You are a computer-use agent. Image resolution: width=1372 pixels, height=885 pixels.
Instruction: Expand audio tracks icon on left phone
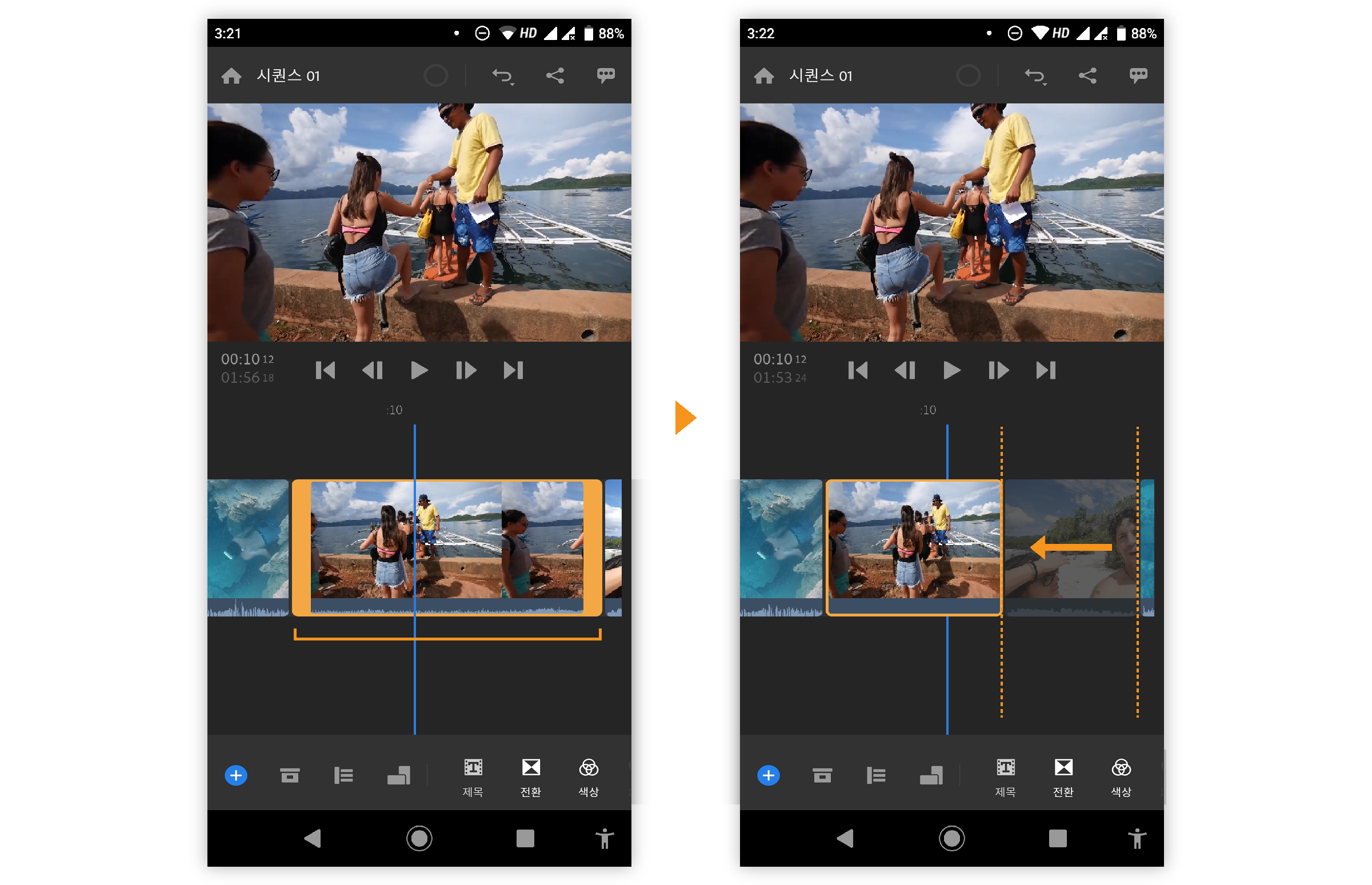click(343, 775)
